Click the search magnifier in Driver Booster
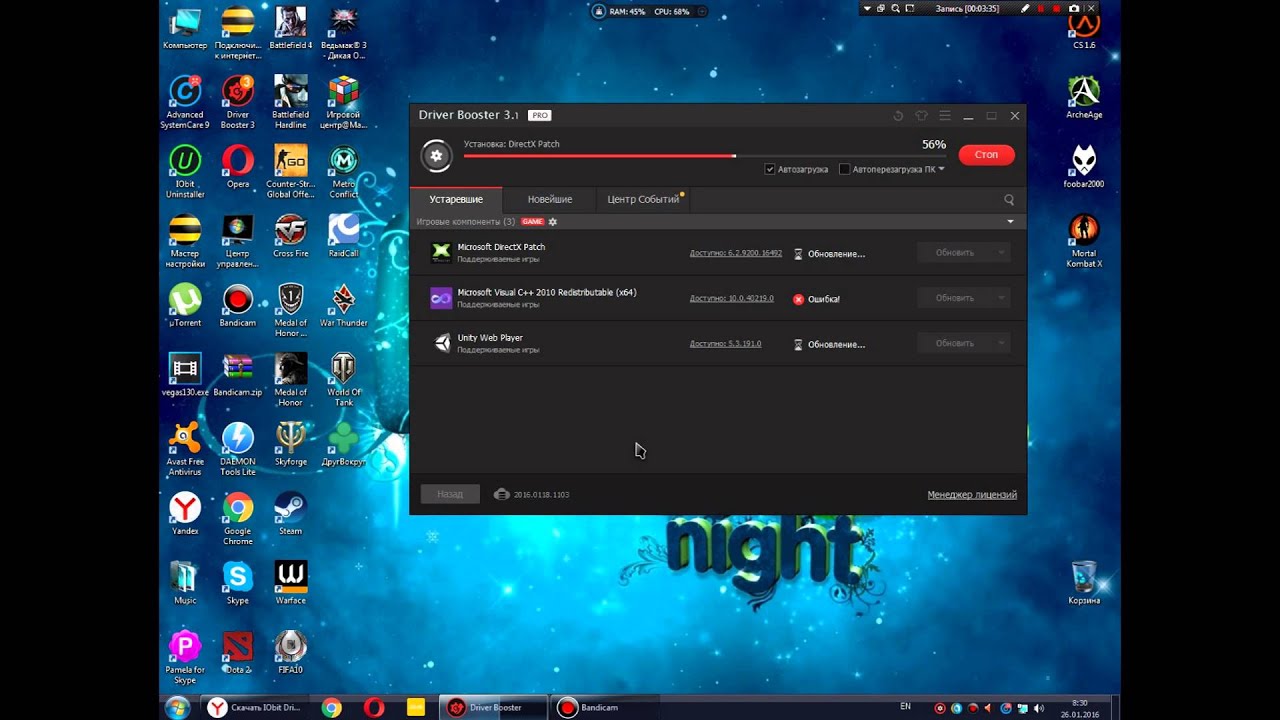Screen dimensions: 1280x720 (1009, 200)
